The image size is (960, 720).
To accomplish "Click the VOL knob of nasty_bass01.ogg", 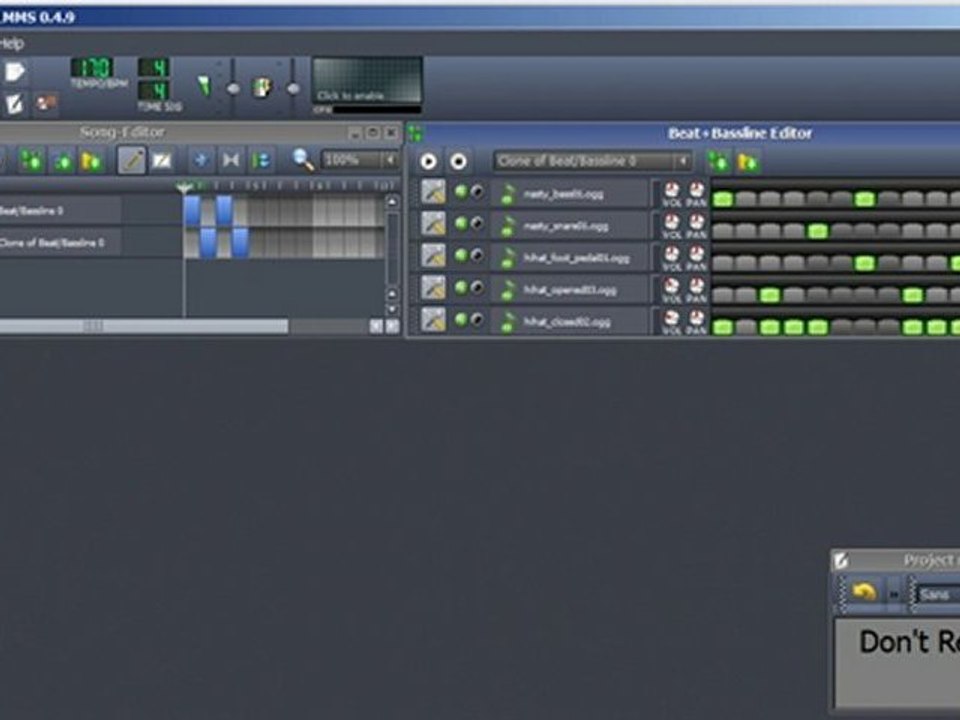I will pyautogui.click(x=672, y=190).
